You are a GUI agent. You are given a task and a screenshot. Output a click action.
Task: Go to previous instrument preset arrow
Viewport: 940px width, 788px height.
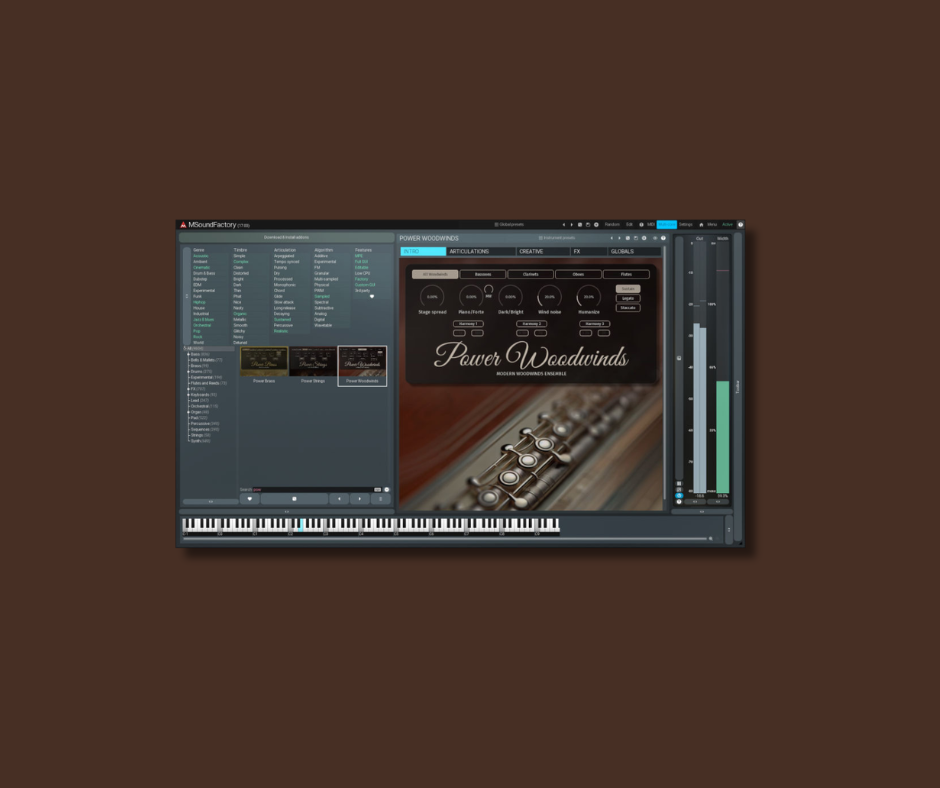click(611, 238)
